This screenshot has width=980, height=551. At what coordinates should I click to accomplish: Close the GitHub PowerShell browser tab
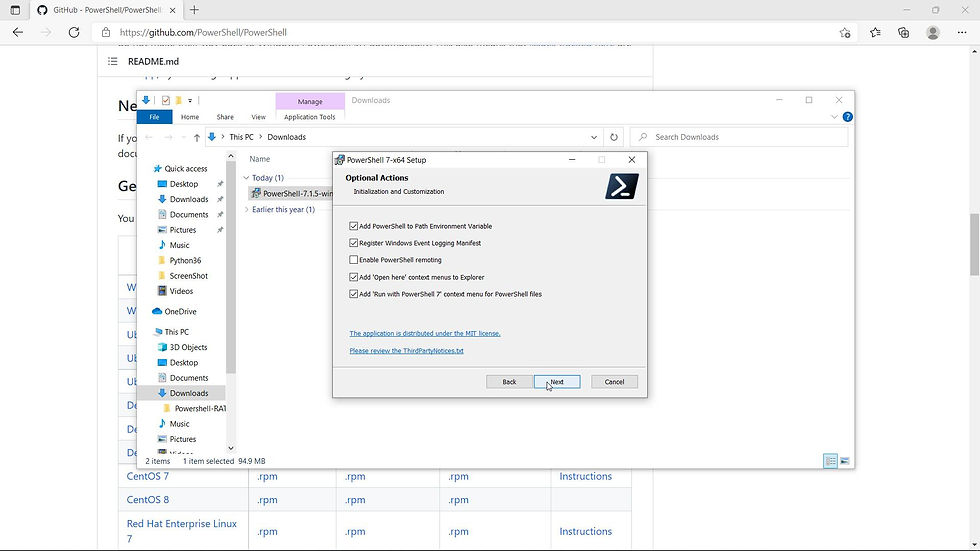[172, 10]
